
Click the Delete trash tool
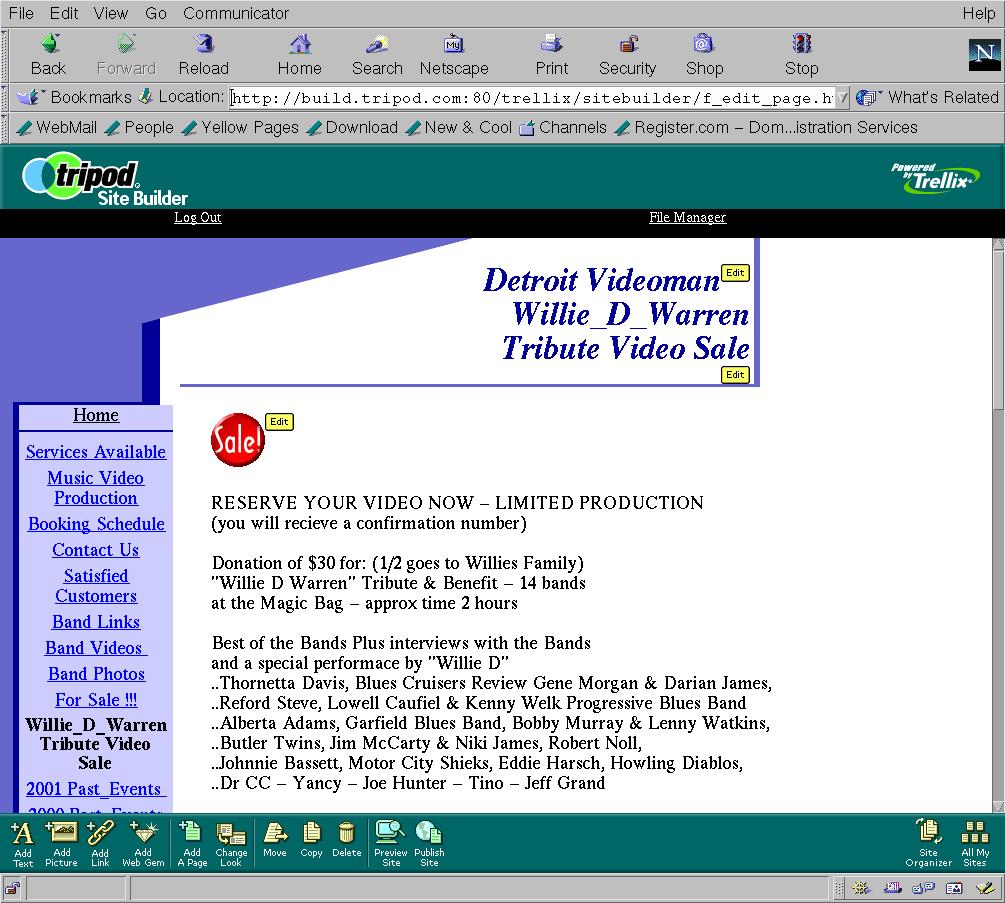coord(347,839)
